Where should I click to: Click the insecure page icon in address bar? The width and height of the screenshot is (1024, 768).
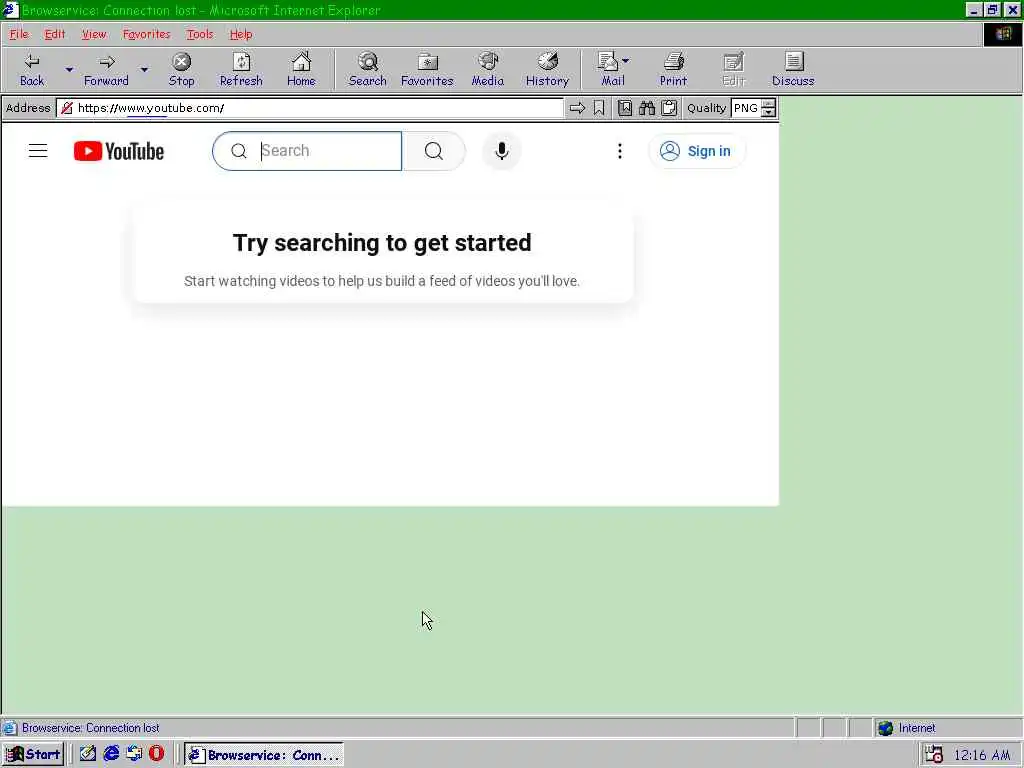(67, 108)
